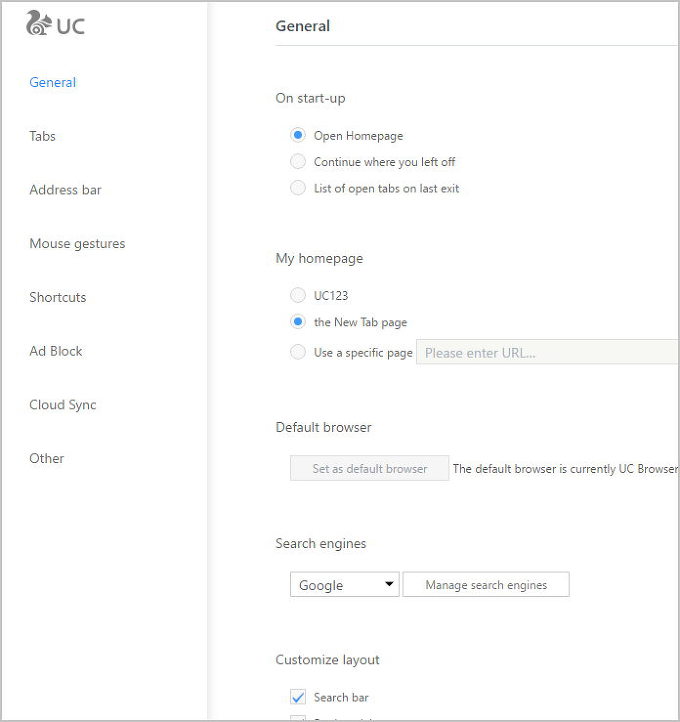This screenshot has height=722, width=680.
Task: Select Open Homepage start-up option
Action: pyautogui.click(x=298, y=135)
